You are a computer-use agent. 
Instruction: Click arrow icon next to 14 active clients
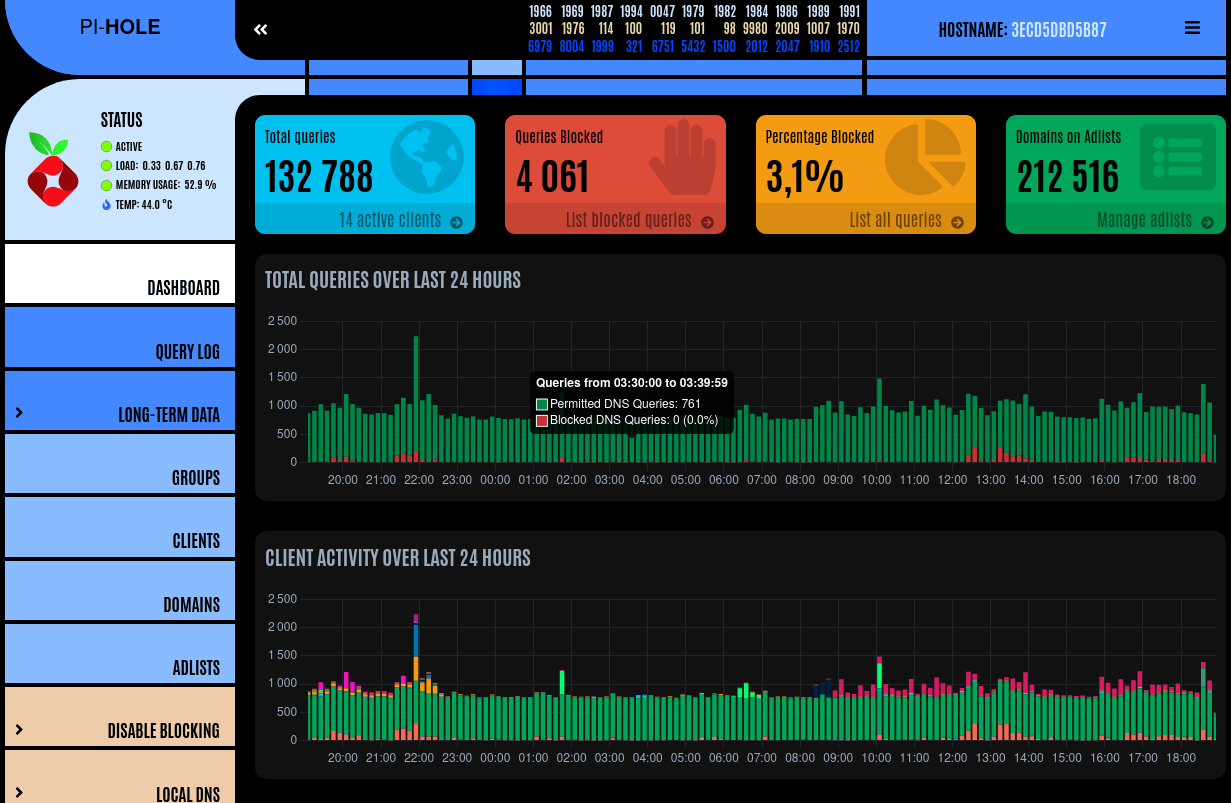[x=457, y=222]
